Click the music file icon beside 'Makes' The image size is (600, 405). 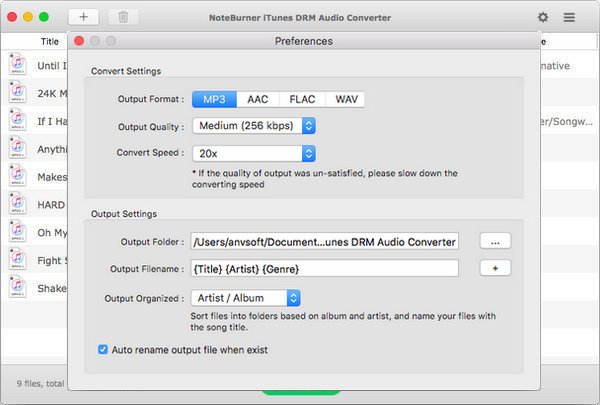[x=18, y=176]
